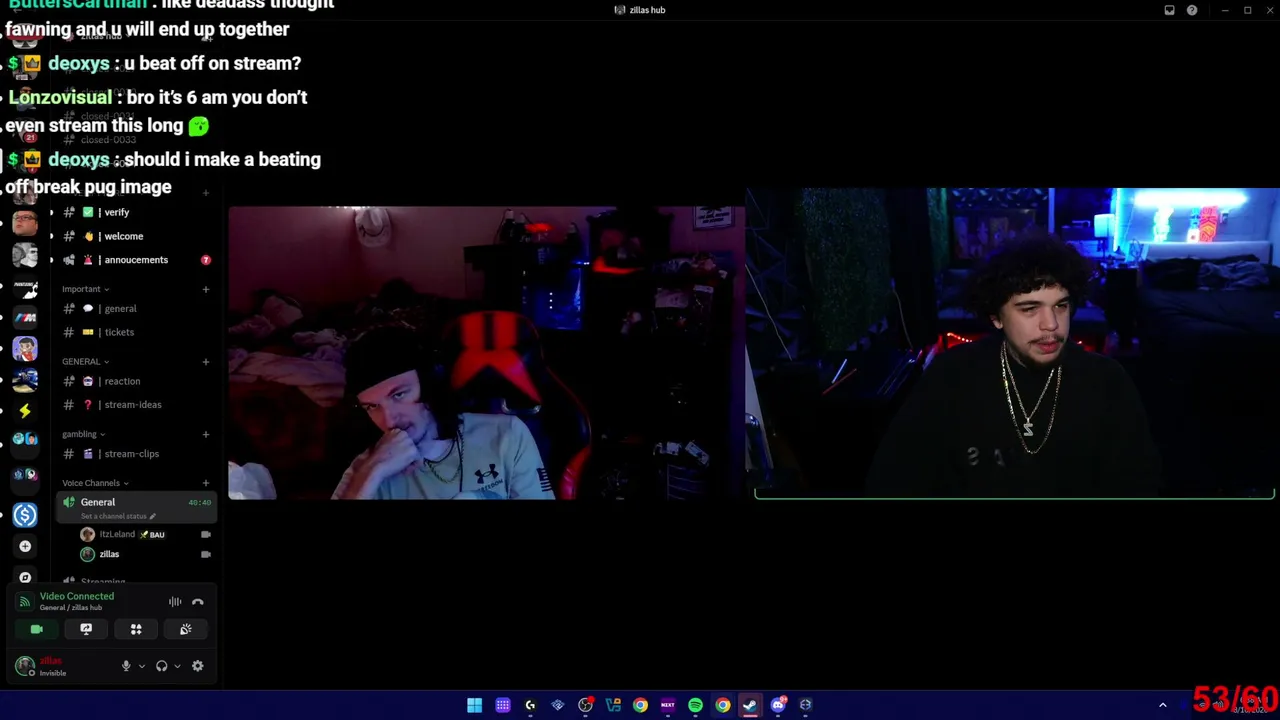
Task: Click the camera icon beside ItzLeland
Action: click(x=205, y=534)
